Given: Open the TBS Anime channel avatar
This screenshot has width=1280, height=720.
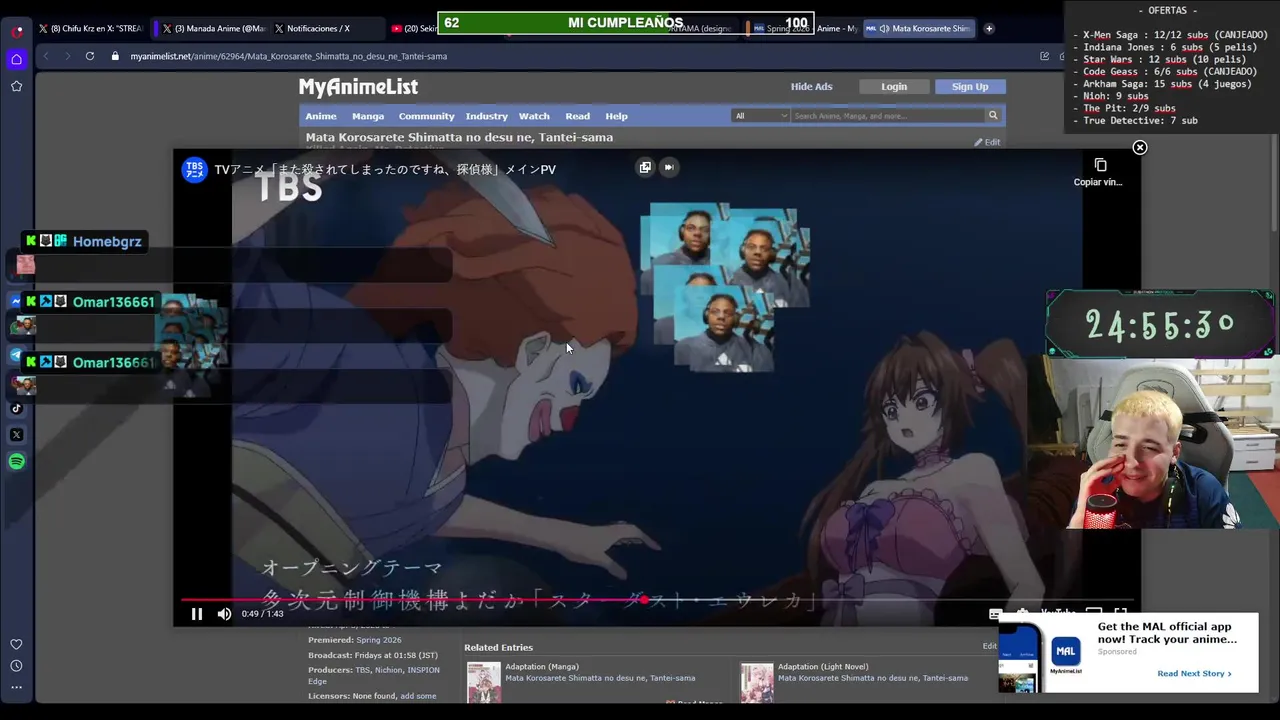Looking at the screenshot, I should point(194,170).
